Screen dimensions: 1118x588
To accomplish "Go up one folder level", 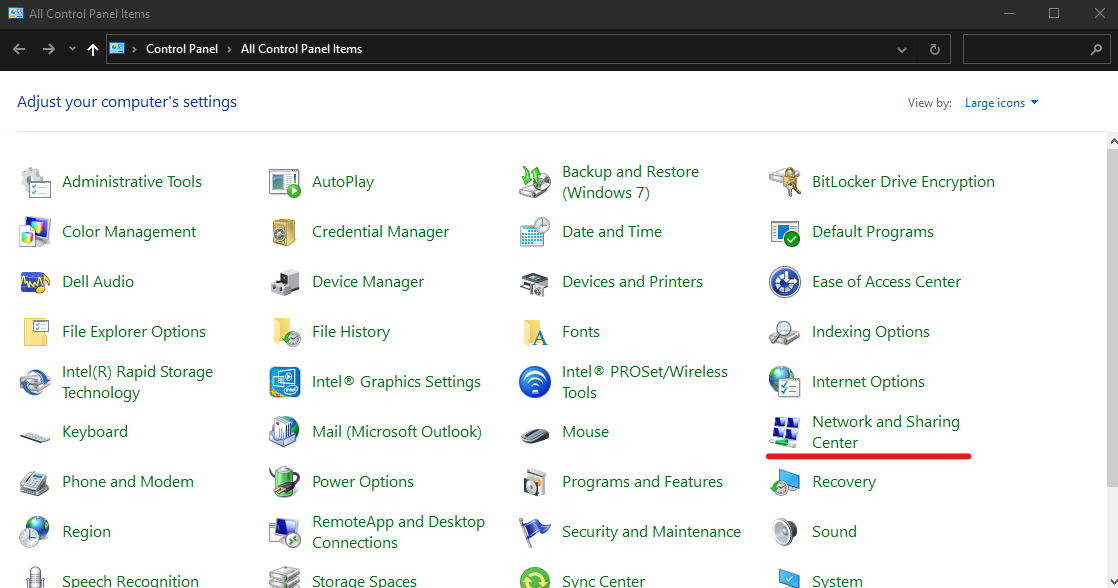I will [x=93, y=49].
